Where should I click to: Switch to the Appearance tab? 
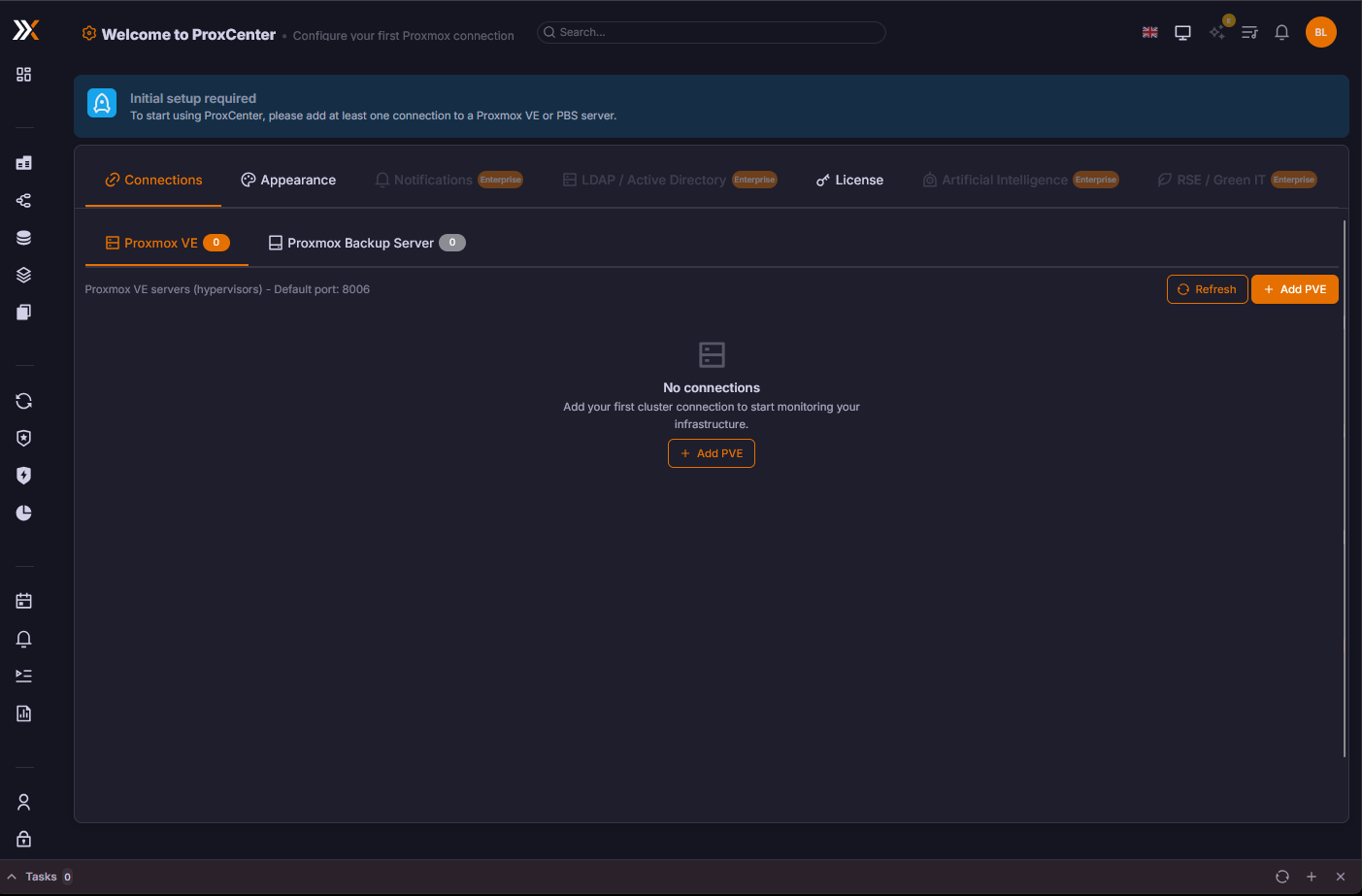tap(287, 180)
